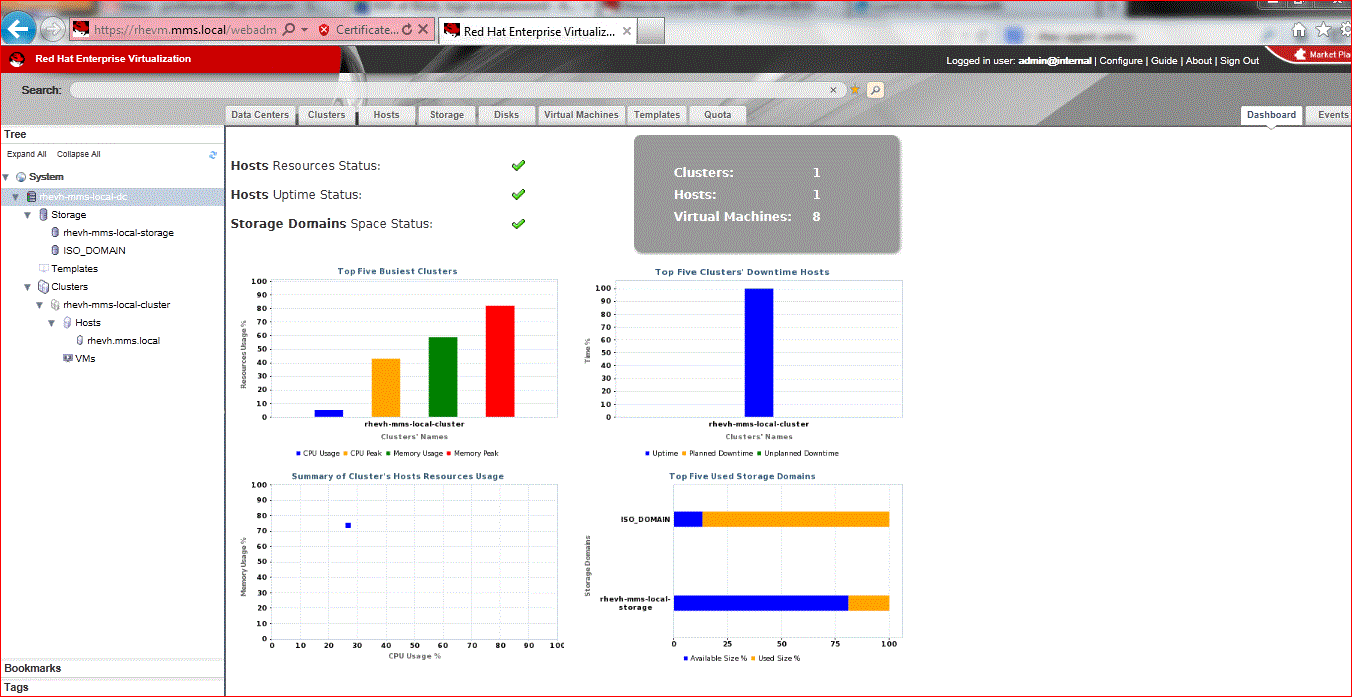Click the blue Uptime bar in downtime chart
The image size is (1352, 697).
coord(759,352)
